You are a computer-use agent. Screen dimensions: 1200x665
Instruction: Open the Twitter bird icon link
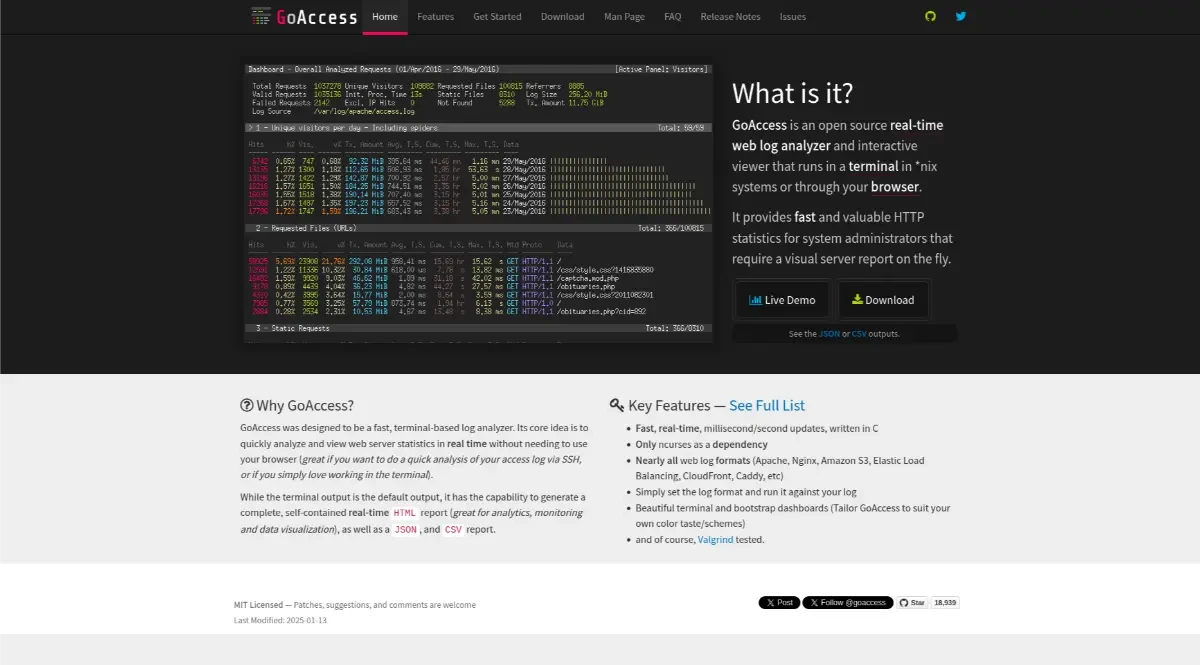(961, 17)
